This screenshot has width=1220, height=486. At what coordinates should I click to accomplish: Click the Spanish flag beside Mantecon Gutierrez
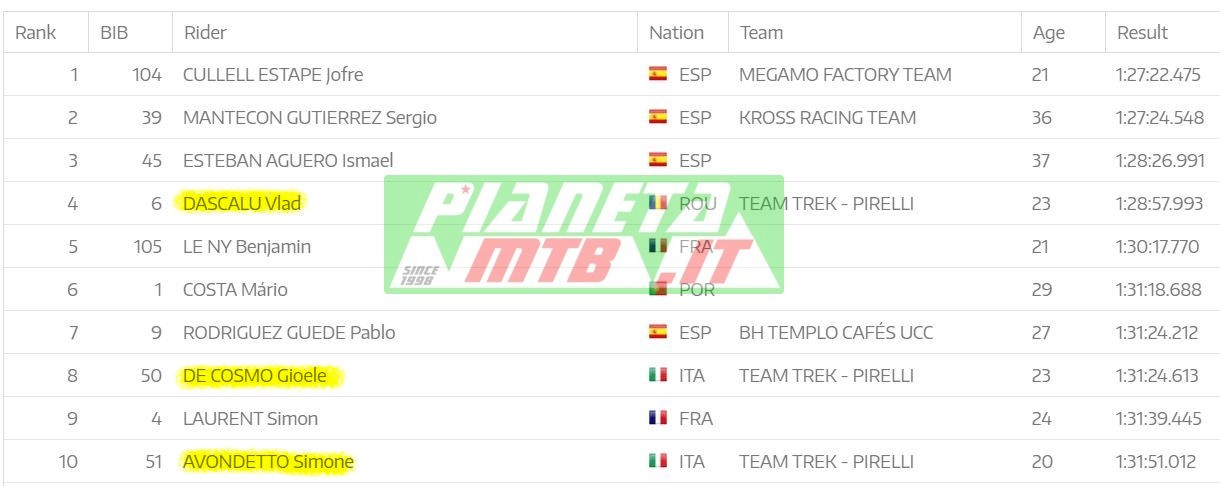[x=658, y=117]
